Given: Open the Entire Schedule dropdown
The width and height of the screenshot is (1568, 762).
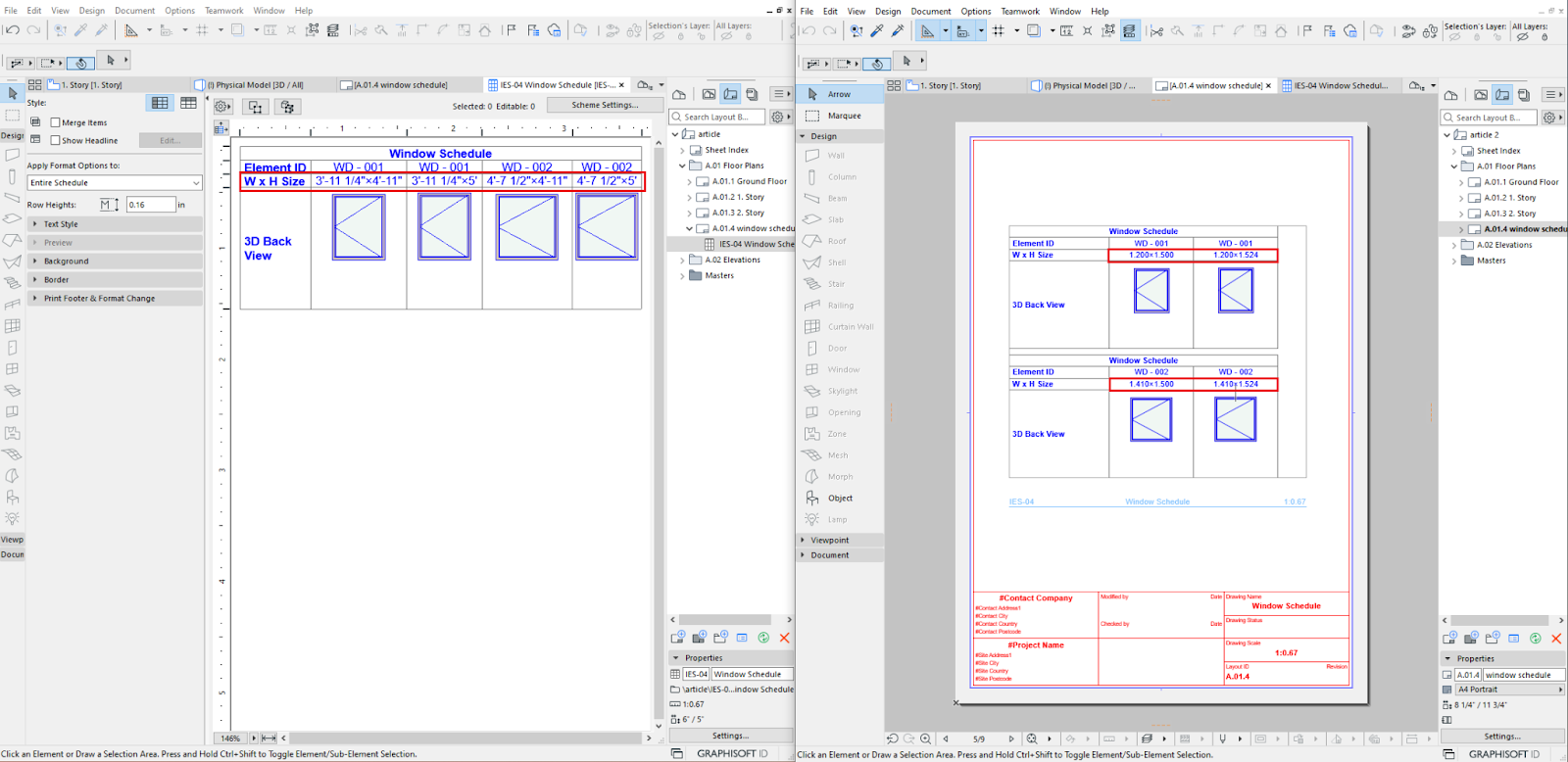Looking at the screenshot, I should click(115, 183).
